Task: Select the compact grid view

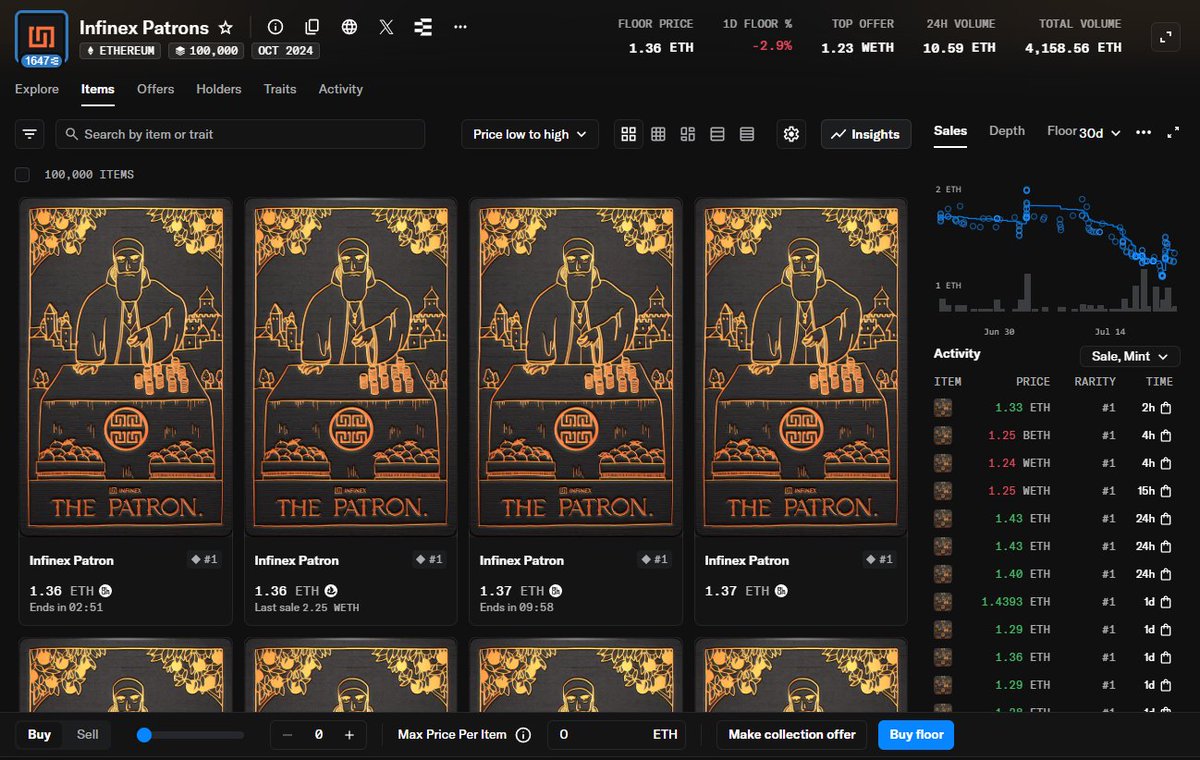Action: point(658,134)
